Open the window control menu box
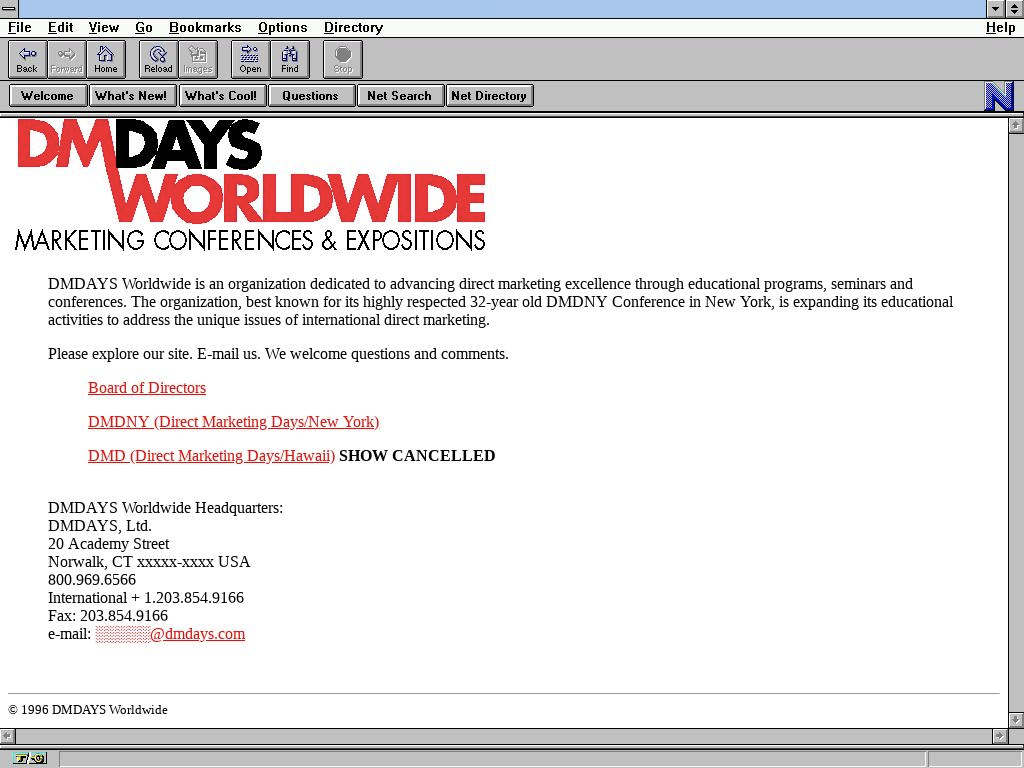The height and width of the screenshot is (768, 1024). pos(9,8)
